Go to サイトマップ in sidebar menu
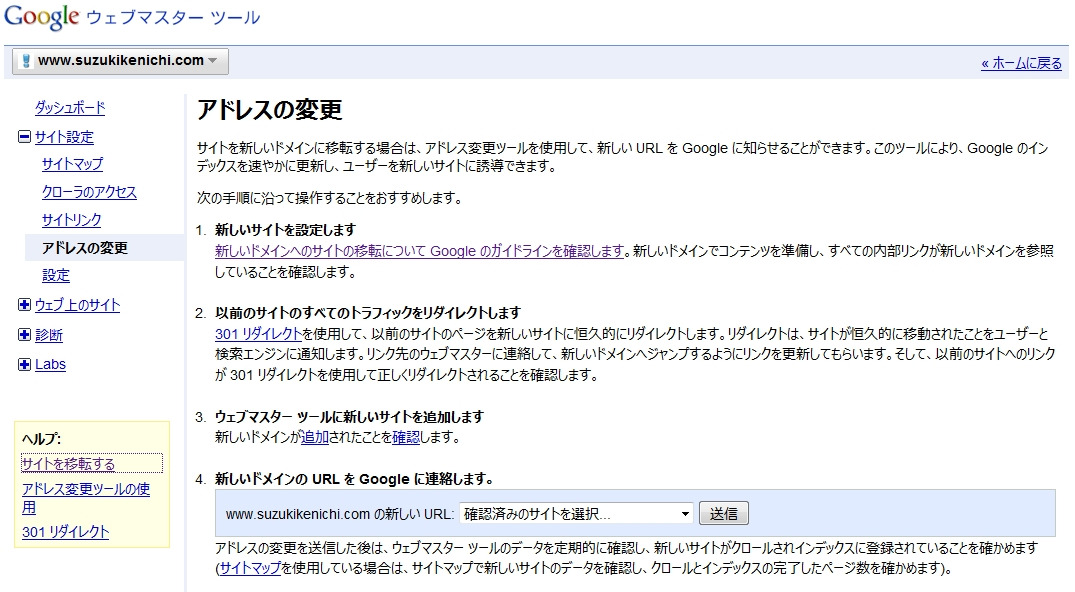1075x592 pixels. pos(72,164)
